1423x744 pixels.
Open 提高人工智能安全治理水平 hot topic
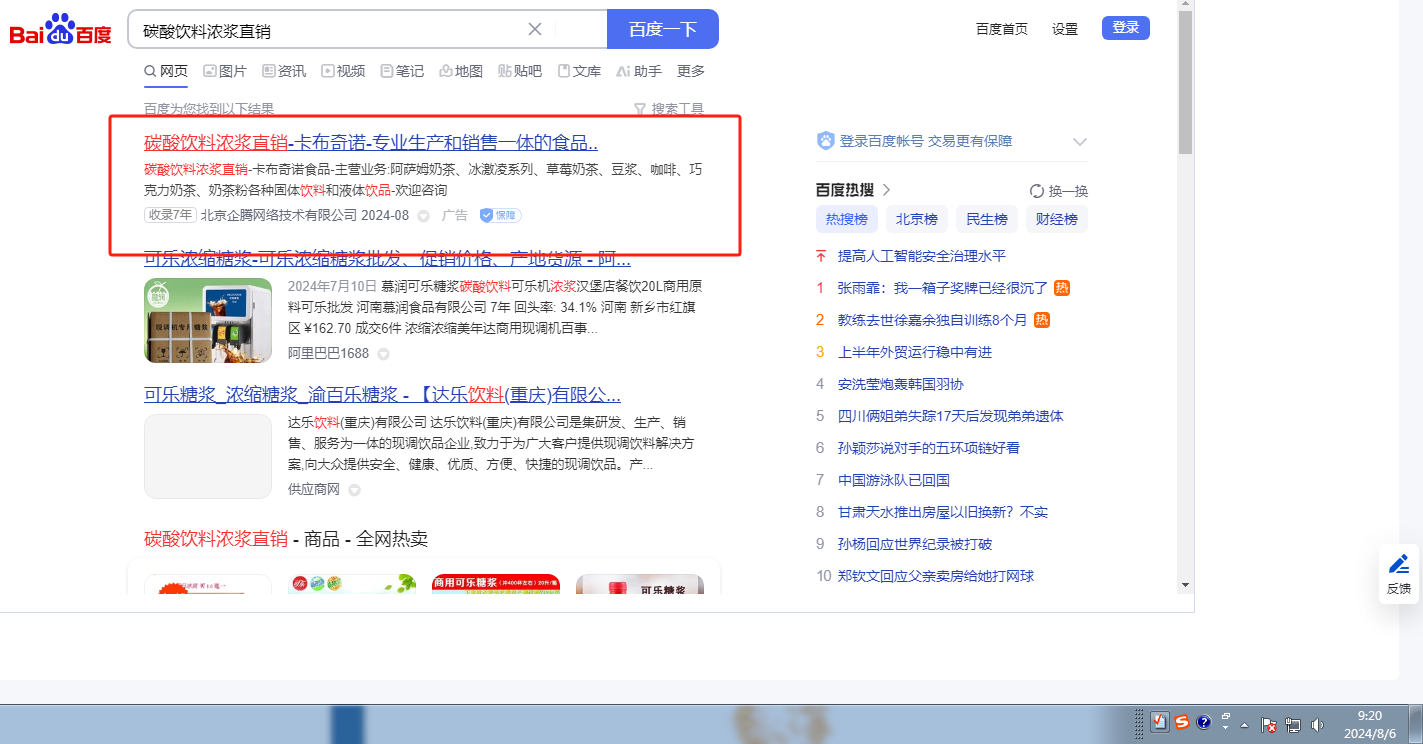(x=922, y=256)
